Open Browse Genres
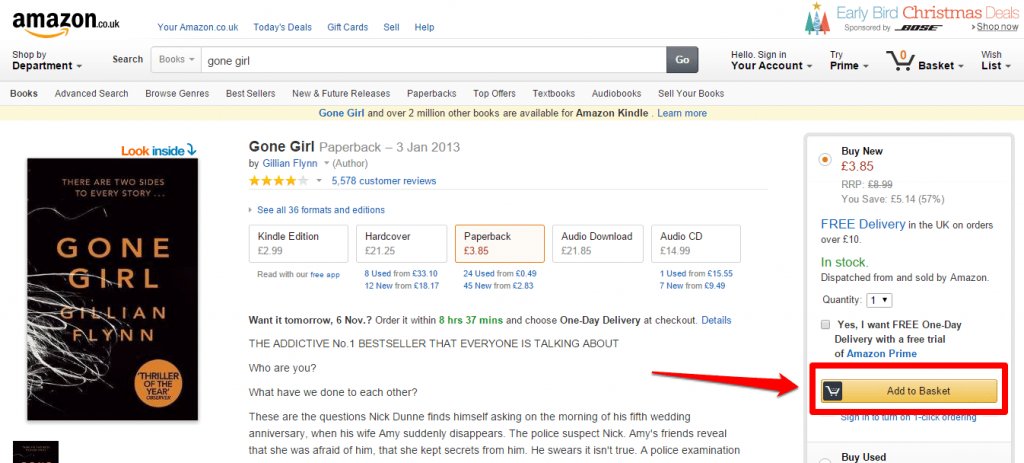The width and height of the screenshot is (1024, 463). (177, 93)
